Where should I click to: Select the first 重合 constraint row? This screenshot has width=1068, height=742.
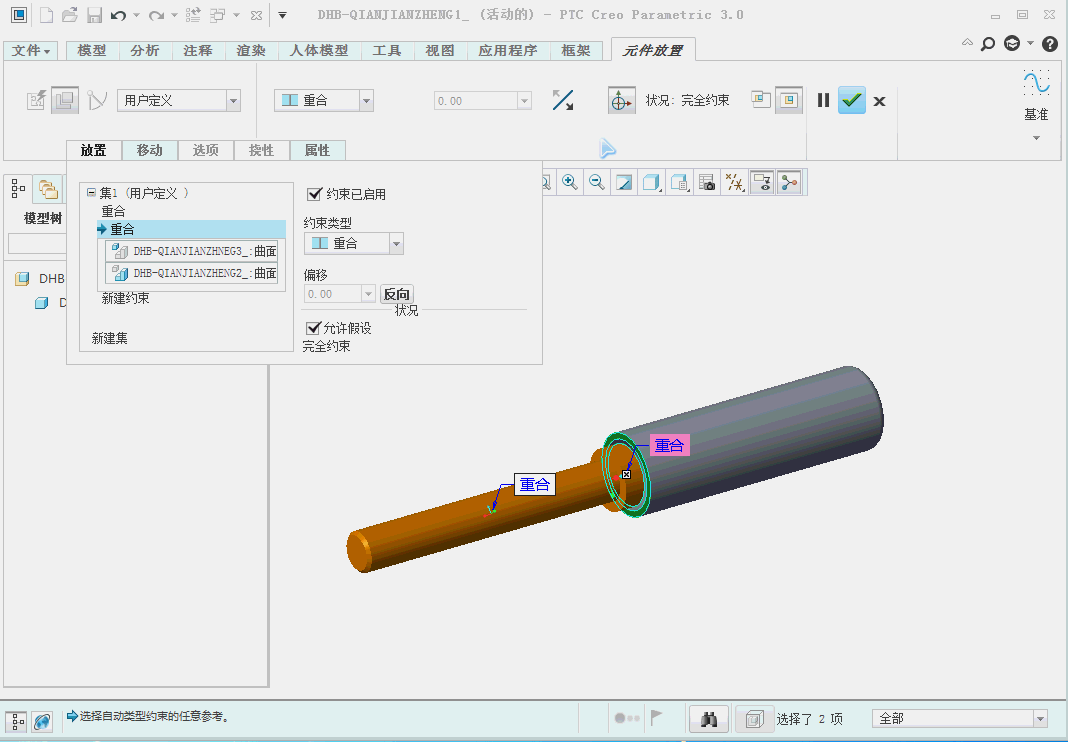[x=114, y=212]
